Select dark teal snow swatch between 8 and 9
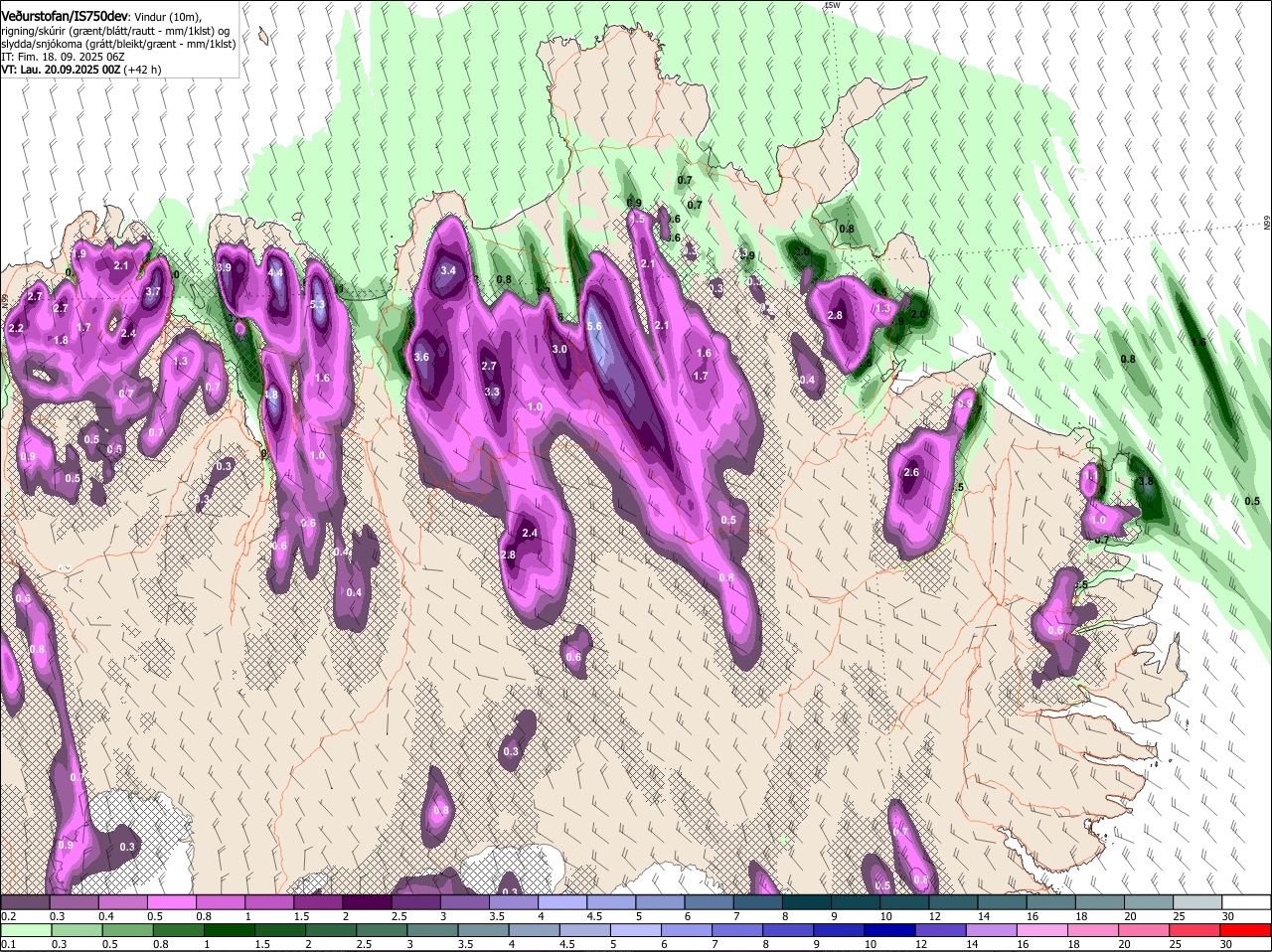The width and height of the screenshot is (1272, 952). click(807, 902)
